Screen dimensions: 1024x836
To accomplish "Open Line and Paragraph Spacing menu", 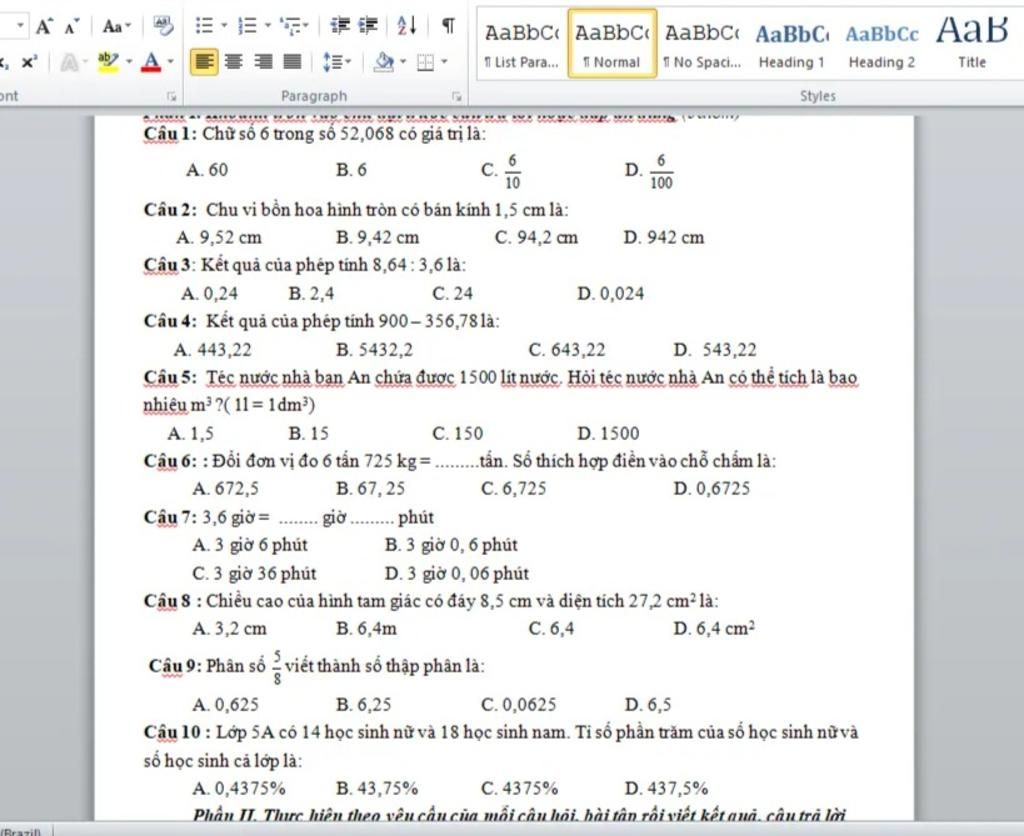I will coord(336,62).
